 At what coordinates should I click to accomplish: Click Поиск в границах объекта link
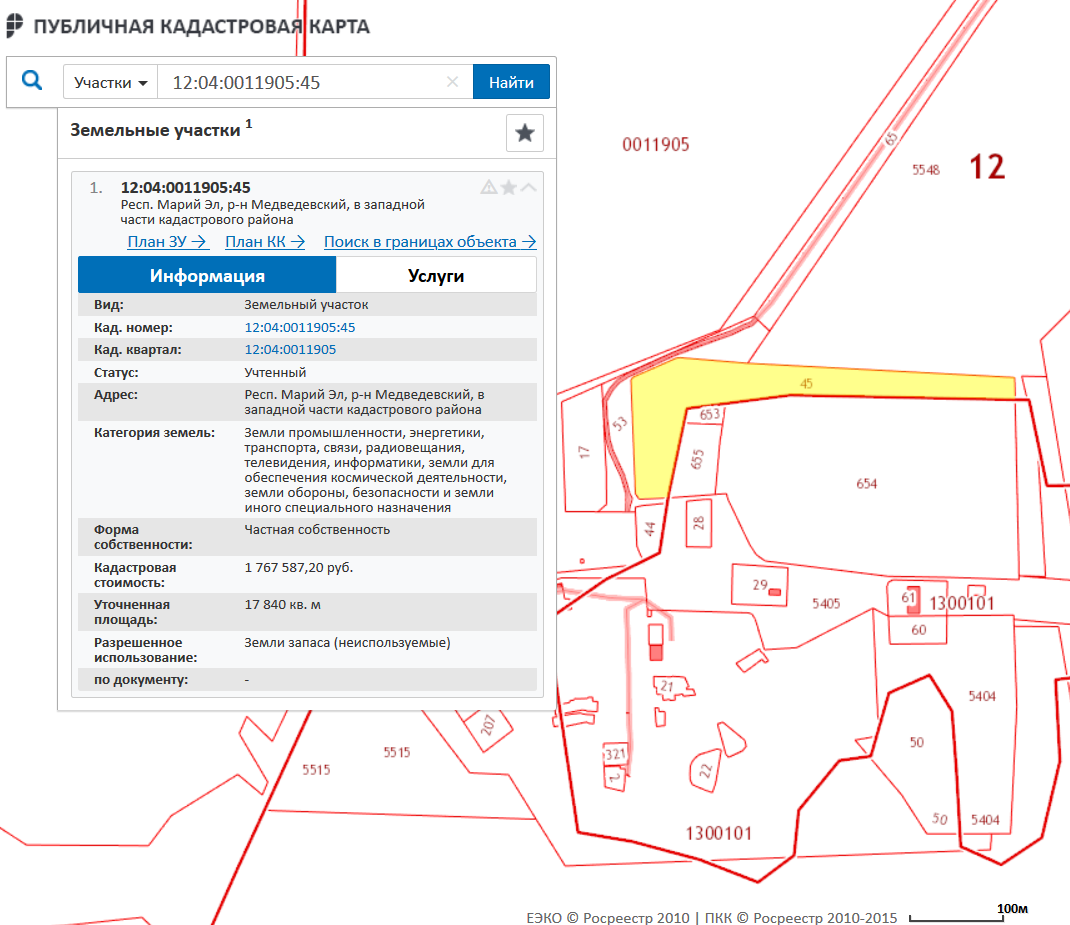click(x=430, y=241)
